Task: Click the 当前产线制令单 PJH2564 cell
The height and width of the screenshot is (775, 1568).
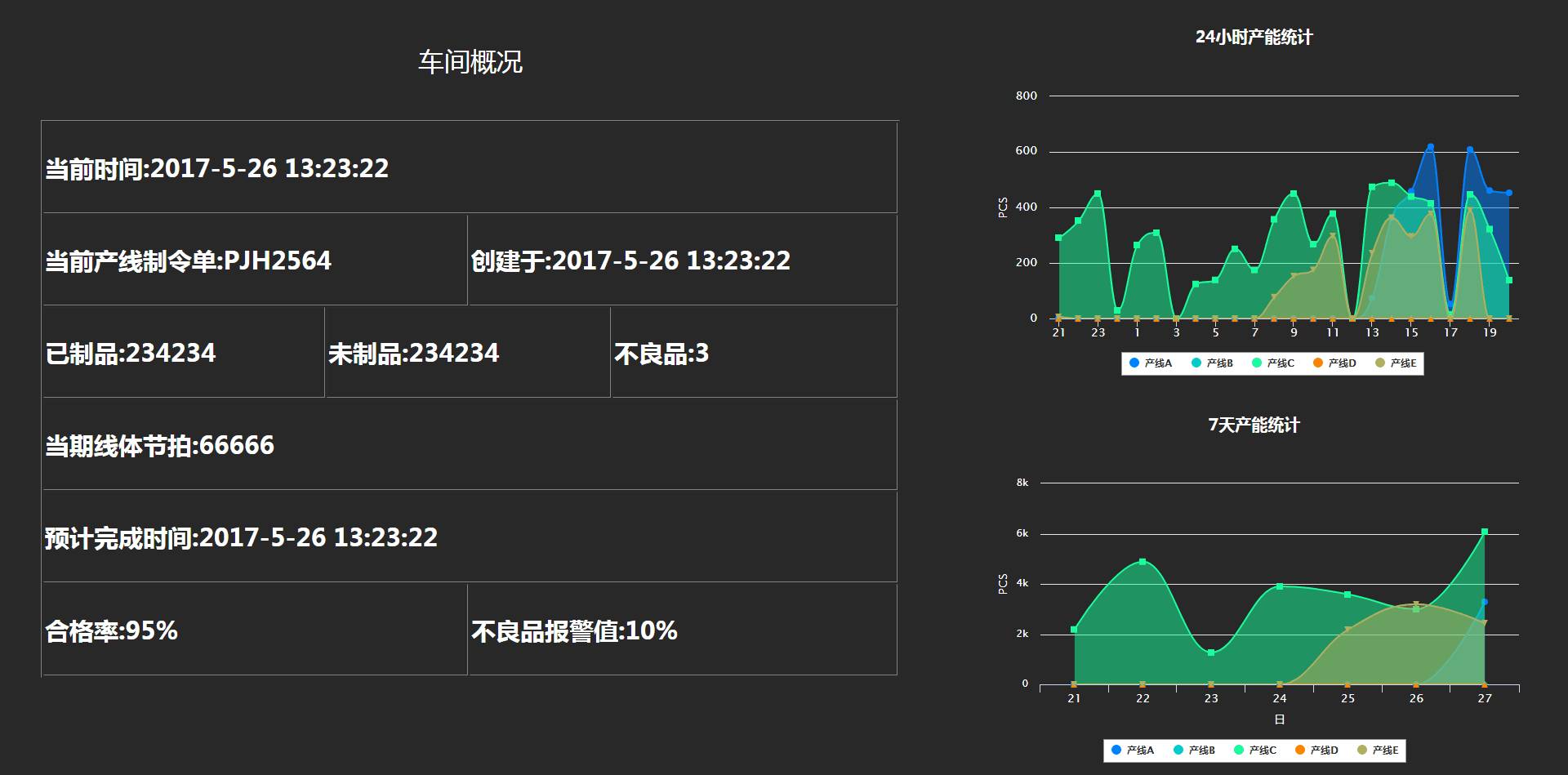Action: 254,261
